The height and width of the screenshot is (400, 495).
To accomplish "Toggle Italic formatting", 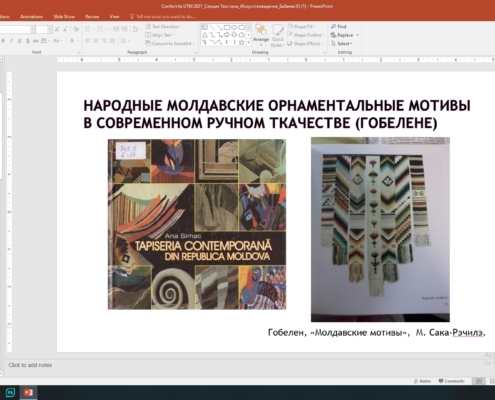I will coord(11,41).
